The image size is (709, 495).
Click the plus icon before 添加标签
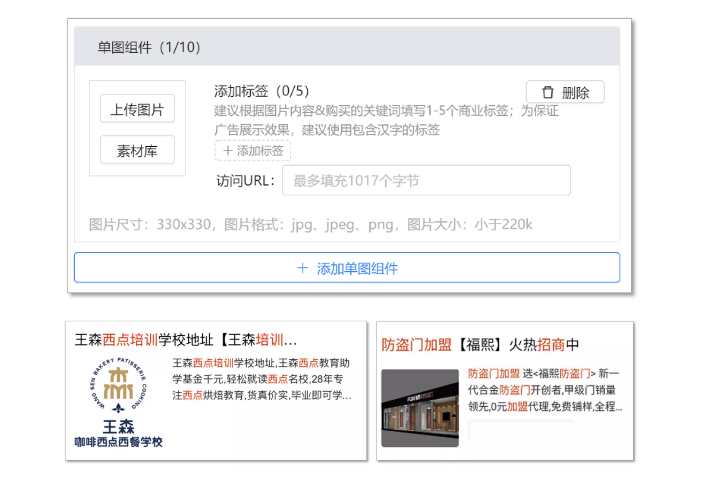(x=228, y=151)
